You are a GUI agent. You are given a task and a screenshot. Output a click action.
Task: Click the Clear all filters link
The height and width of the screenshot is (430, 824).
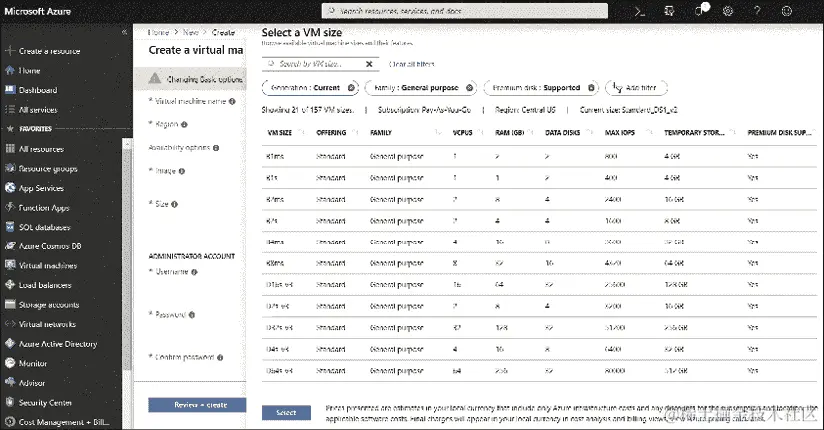pos(411,64)
